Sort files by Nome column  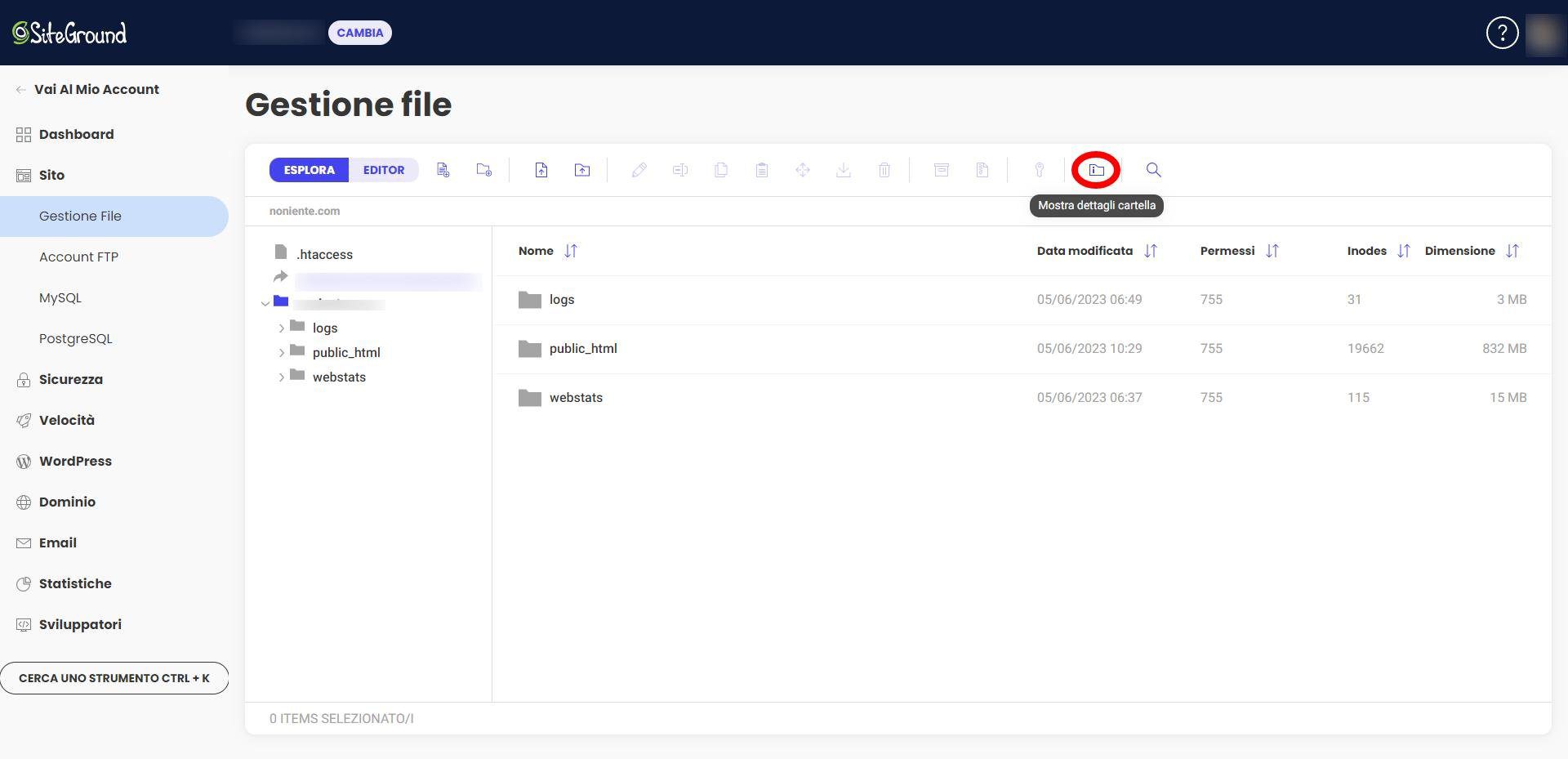(x=571, y=251)
